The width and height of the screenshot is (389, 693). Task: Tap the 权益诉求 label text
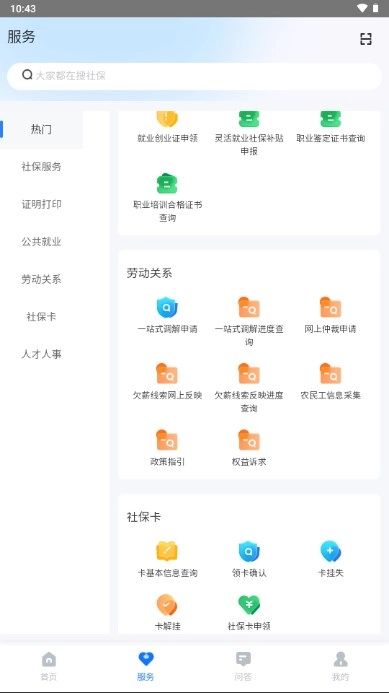[x=249, y=462]
